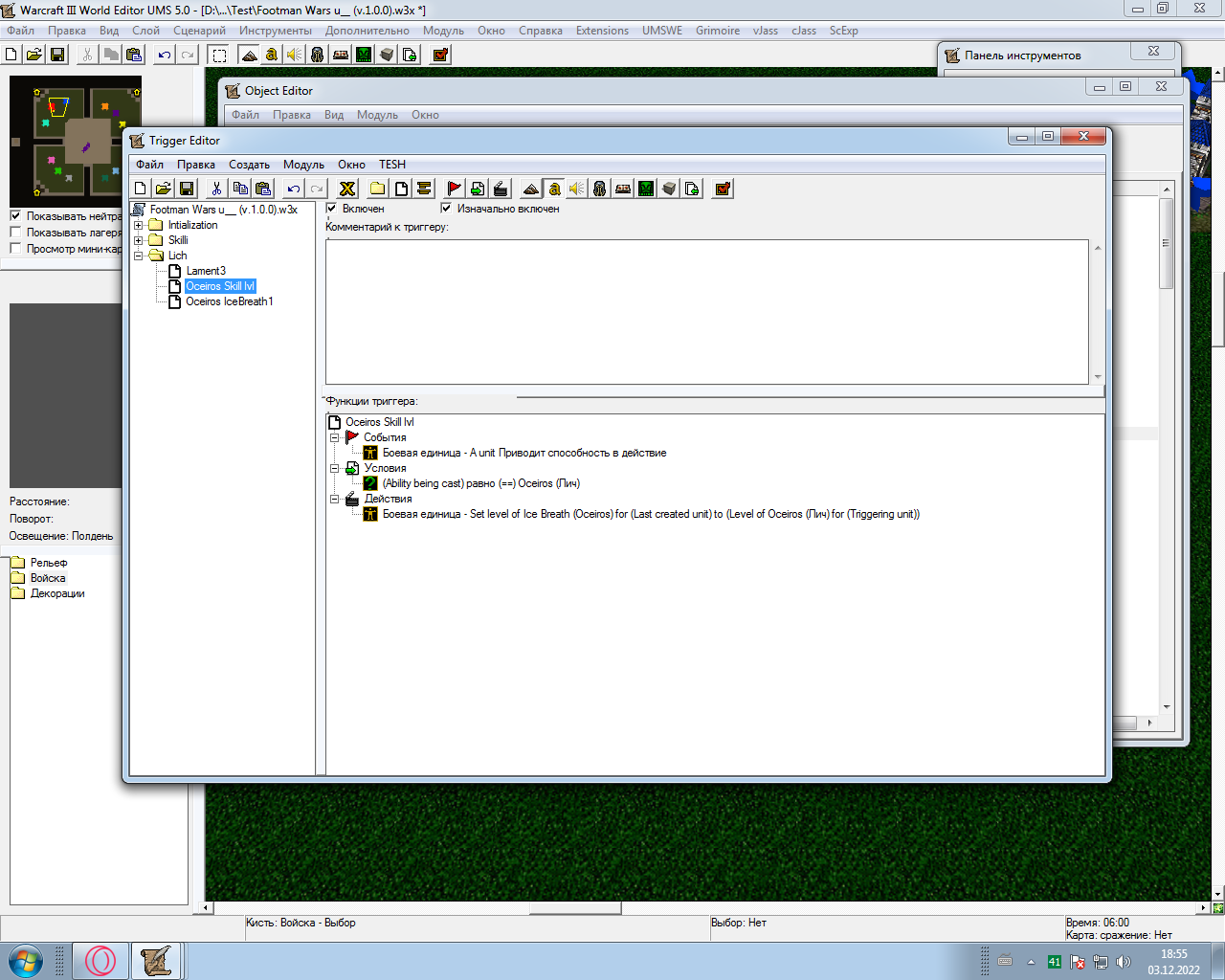Open the Вид menu in Object Editor

point(334,115)
